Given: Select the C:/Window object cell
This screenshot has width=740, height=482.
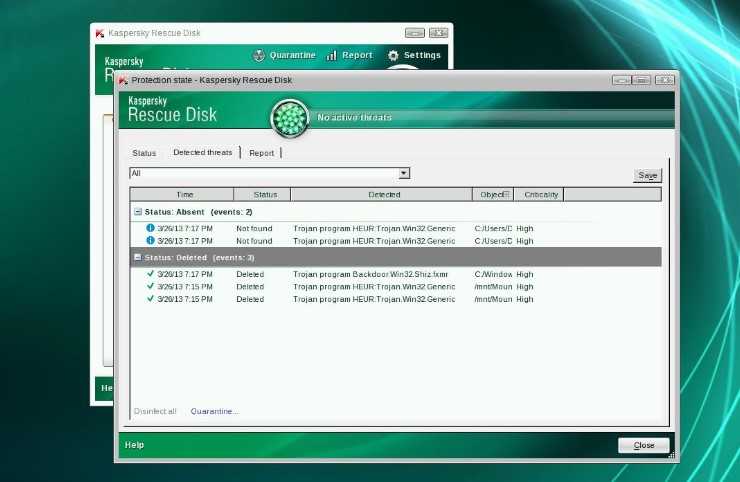Looking at the screenshot, I should tap(493, 274).
